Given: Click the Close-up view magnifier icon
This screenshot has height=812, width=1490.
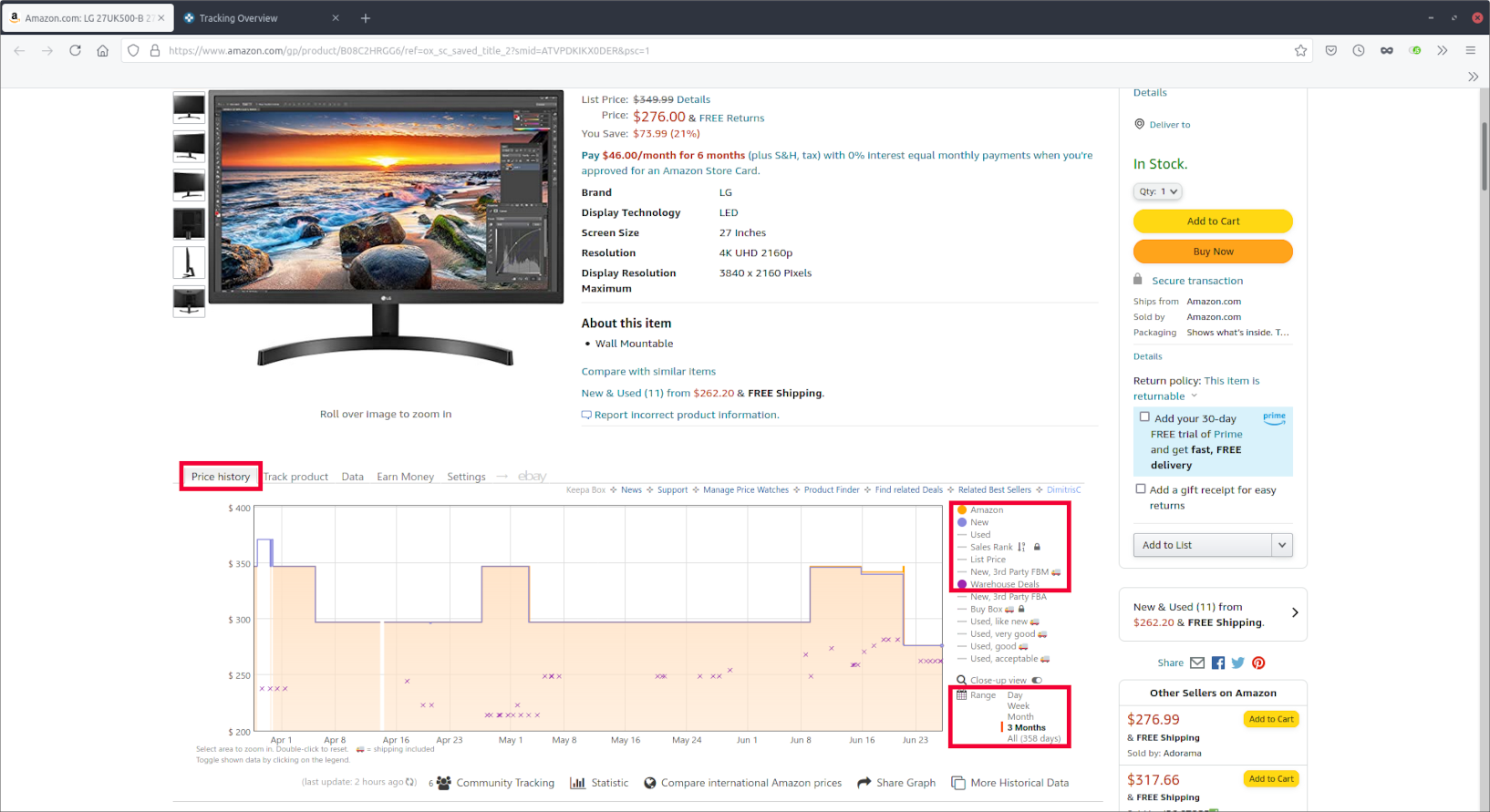Looking at the screenshot, I should coord(961,680).
